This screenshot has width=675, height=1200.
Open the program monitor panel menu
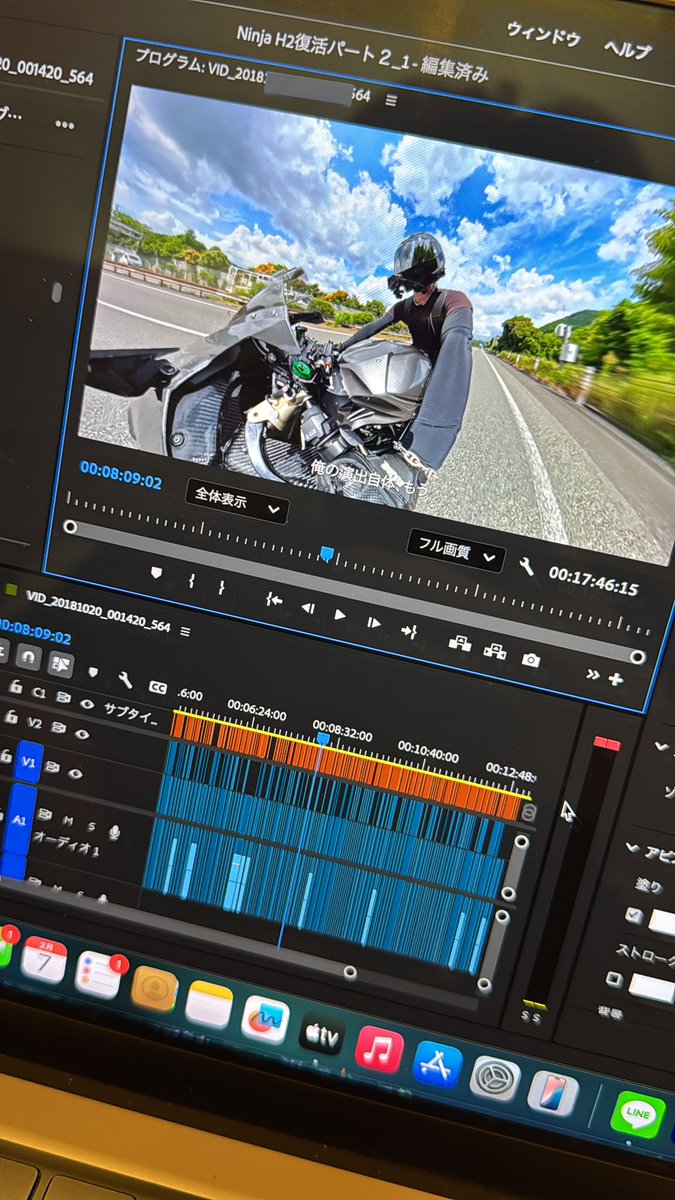[x=391, y=100]
